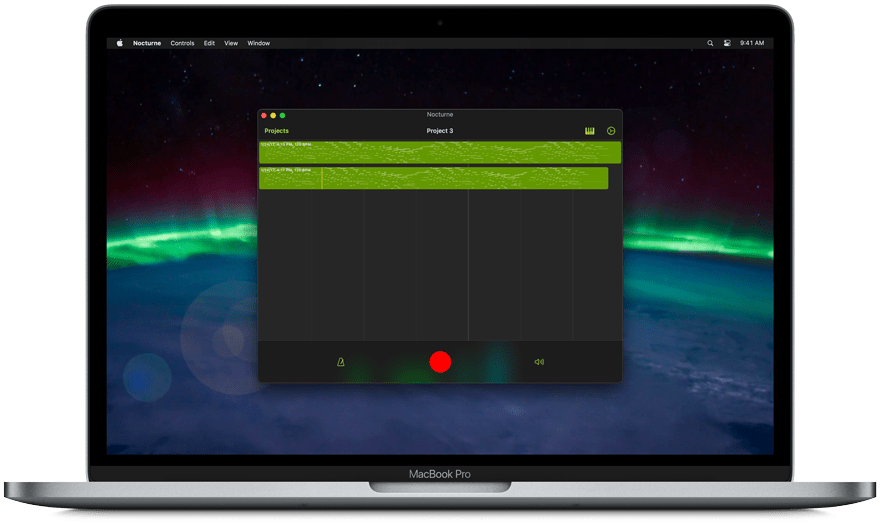Close the Nocturne window
Screen dimensions: 880x524
[264, 116]
